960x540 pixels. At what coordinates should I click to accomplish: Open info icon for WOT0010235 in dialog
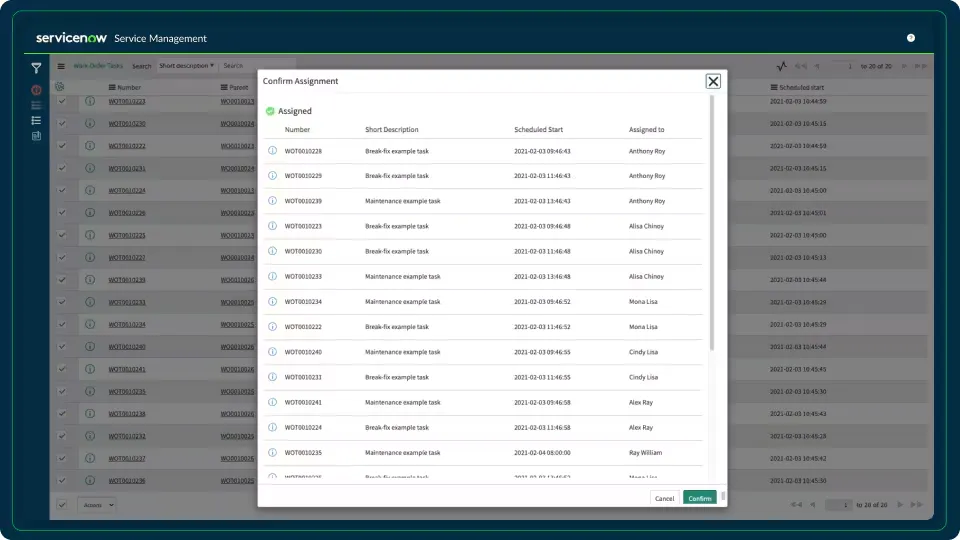pos(272,452)
